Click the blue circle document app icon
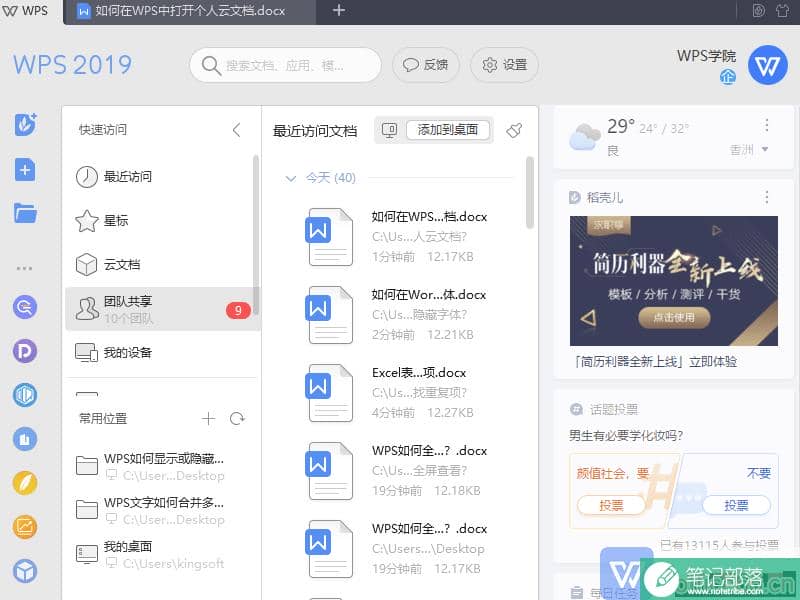The width and height of the screenshot is (800, 600). pyautogui.click(x=25, y=439)
